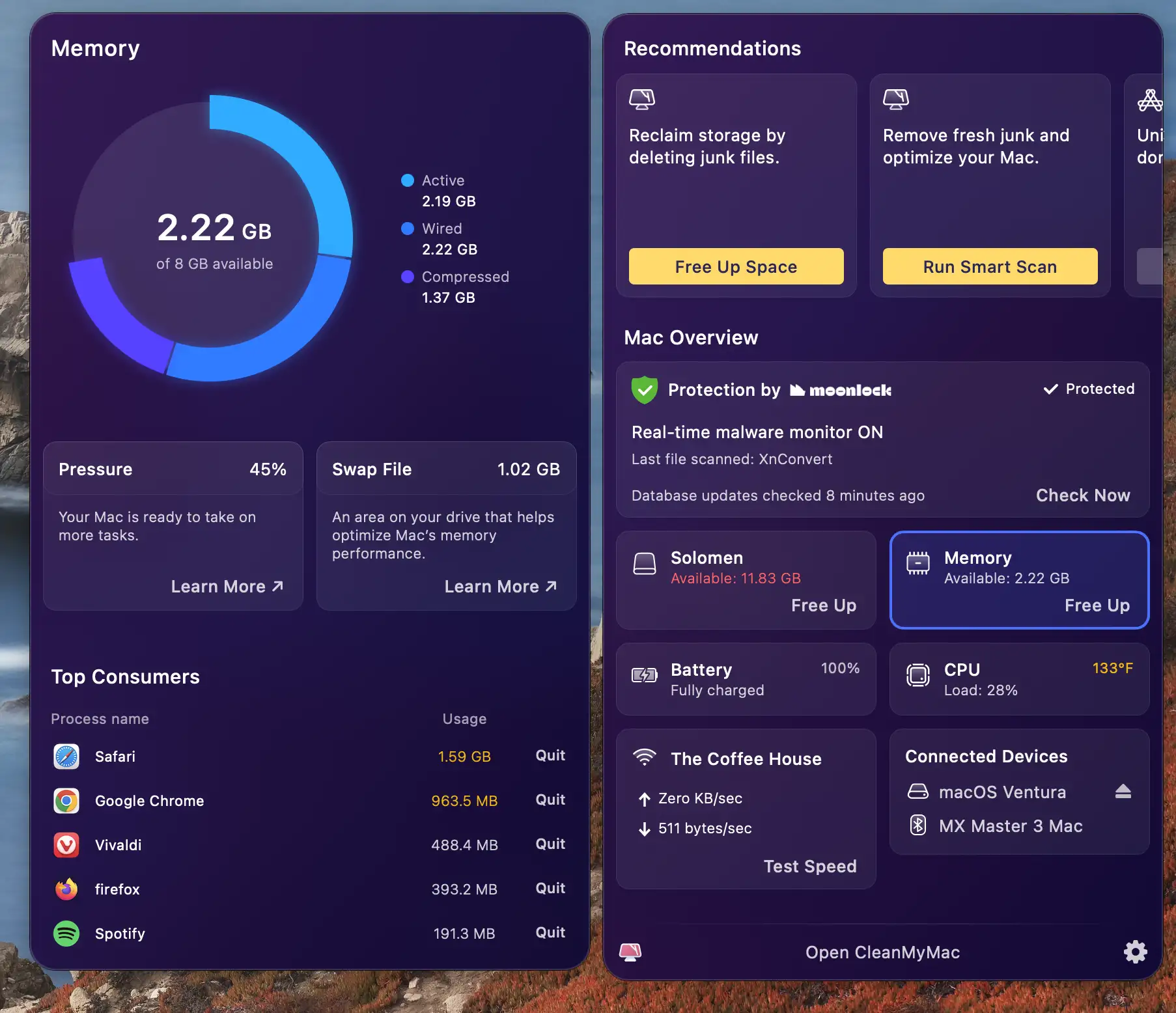Click the upload arrow icon by Zero KB/sec

point(645,799)
